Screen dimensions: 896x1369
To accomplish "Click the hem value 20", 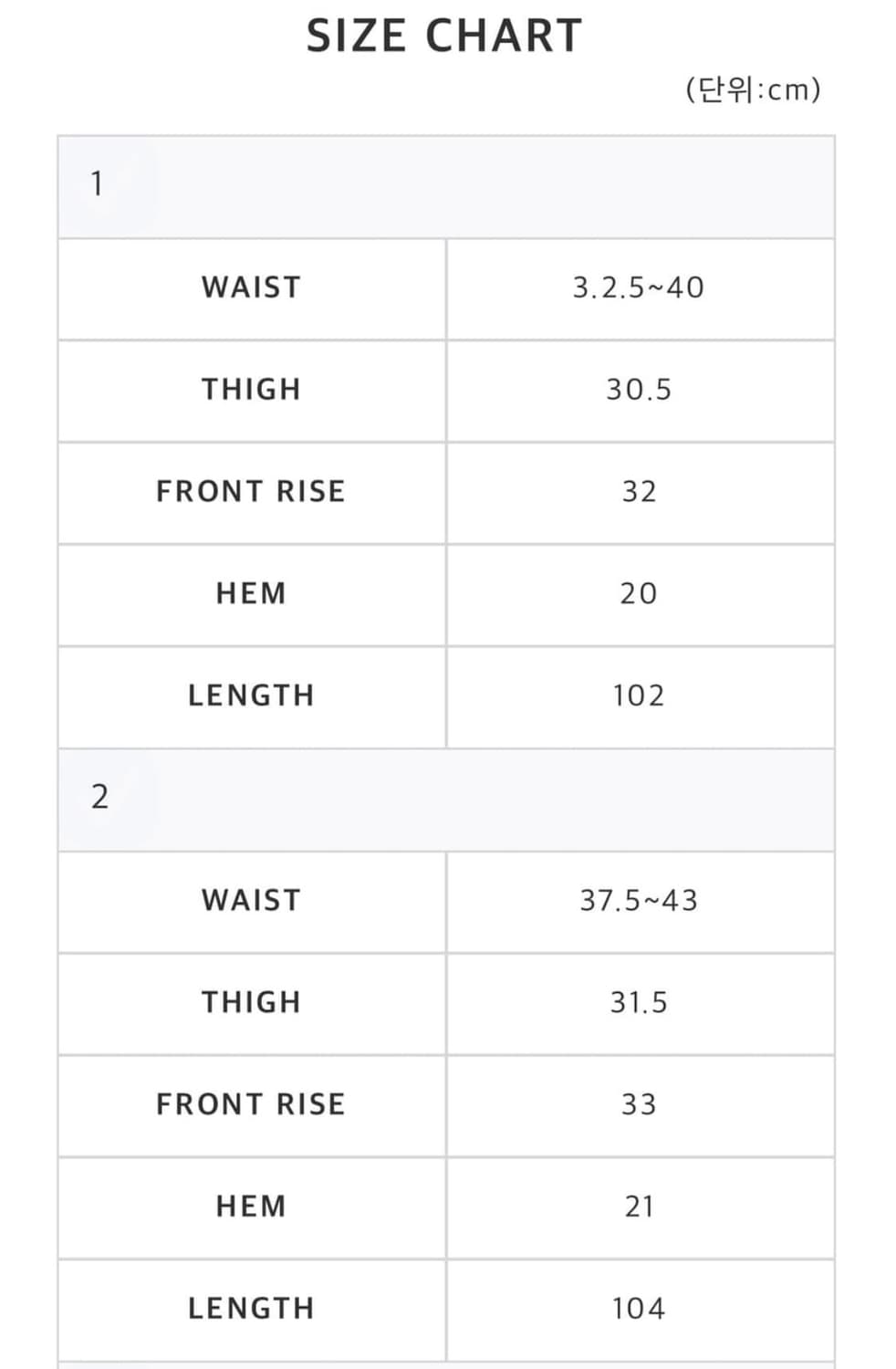I will click(639, 594).
